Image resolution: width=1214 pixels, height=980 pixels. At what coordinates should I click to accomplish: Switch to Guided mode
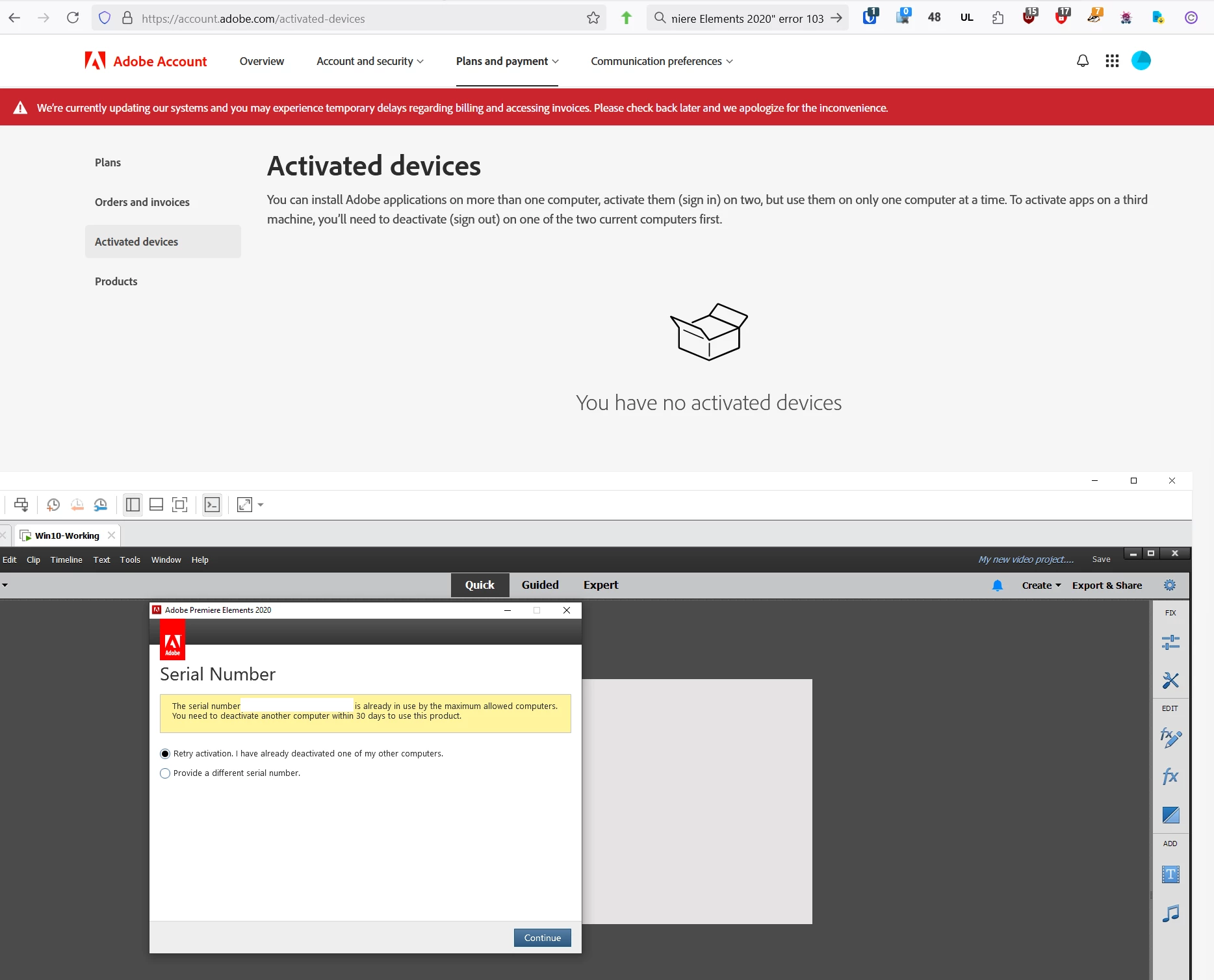pyautogui.click(x=540, y=585)
